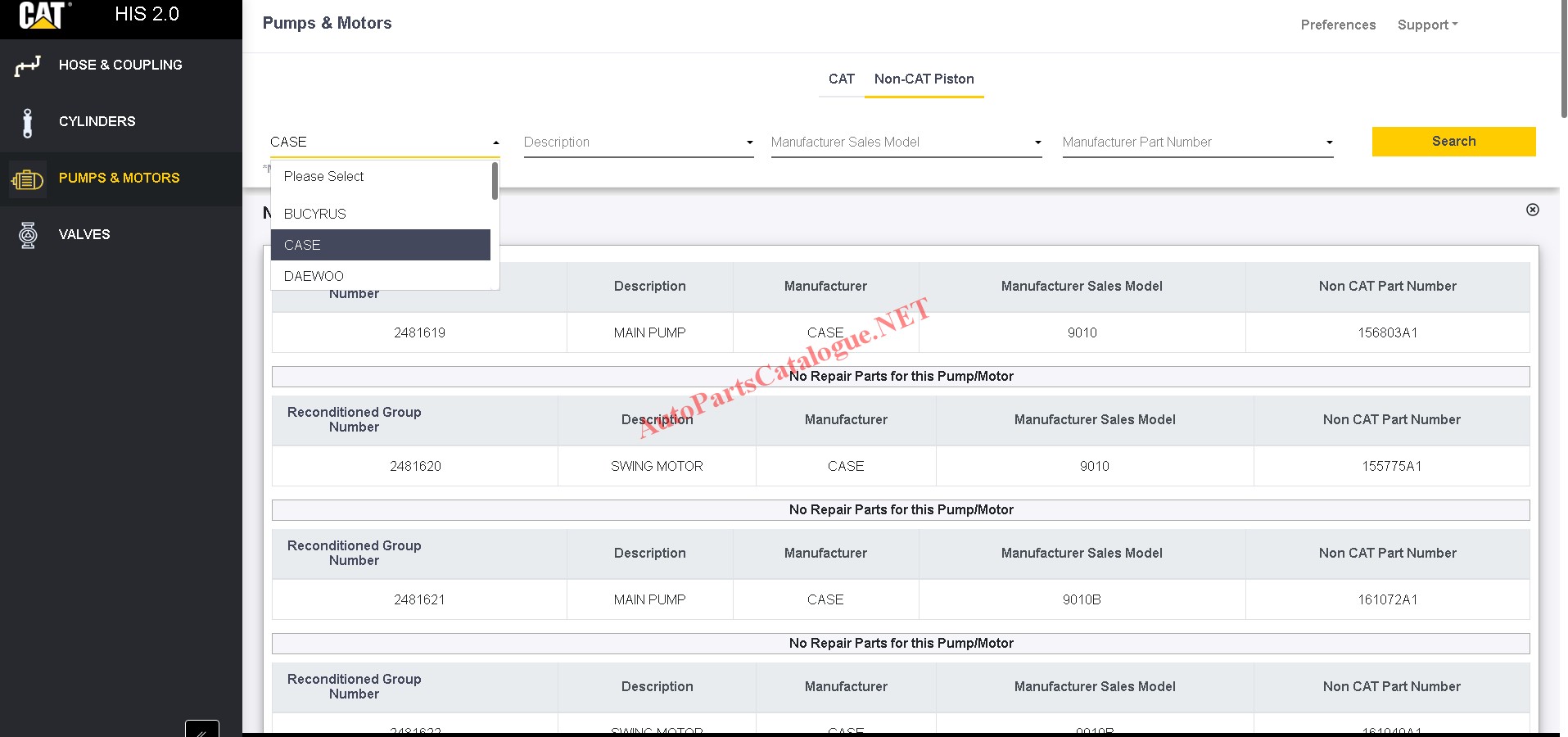Click the yellow Search button
Viewport: 1568px width, 737px height.
(1453, 142)
